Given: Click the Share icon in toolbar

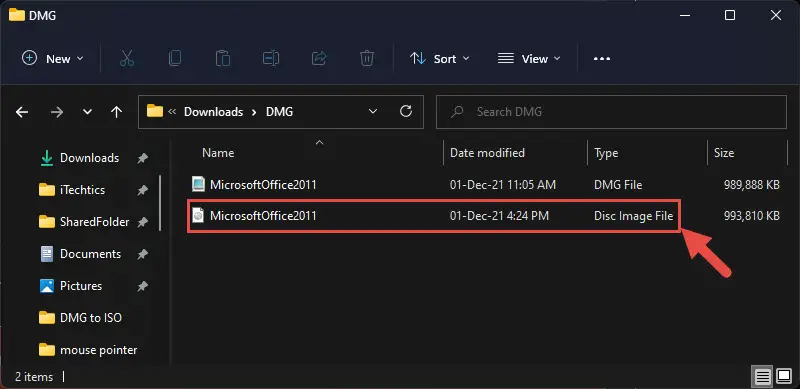Looking at the screenshot, I should tap(319, 59).
